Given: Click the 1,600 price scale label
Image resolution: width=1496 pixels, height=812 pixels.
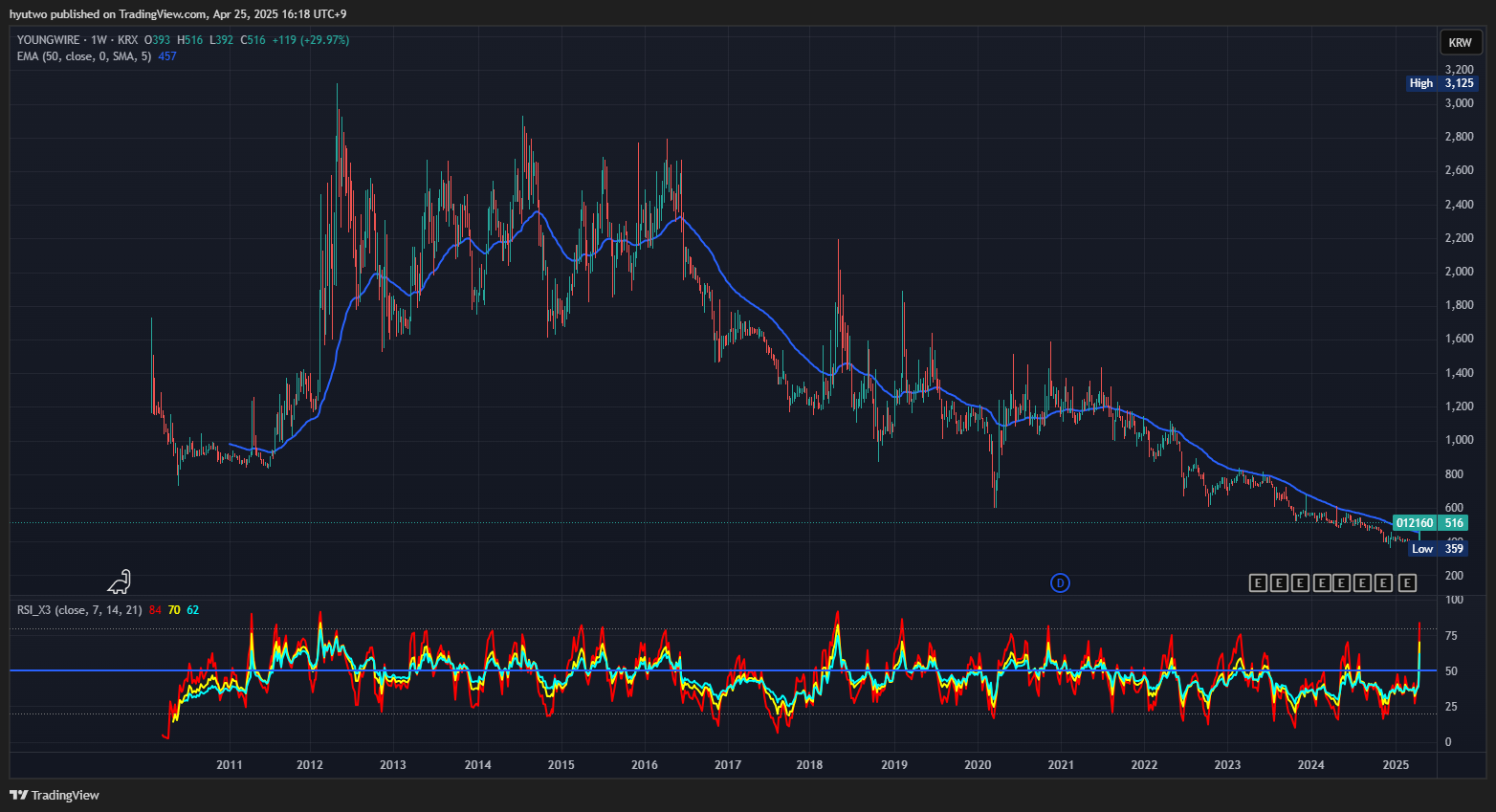Looking at the screenshot, I should 1460,339.
